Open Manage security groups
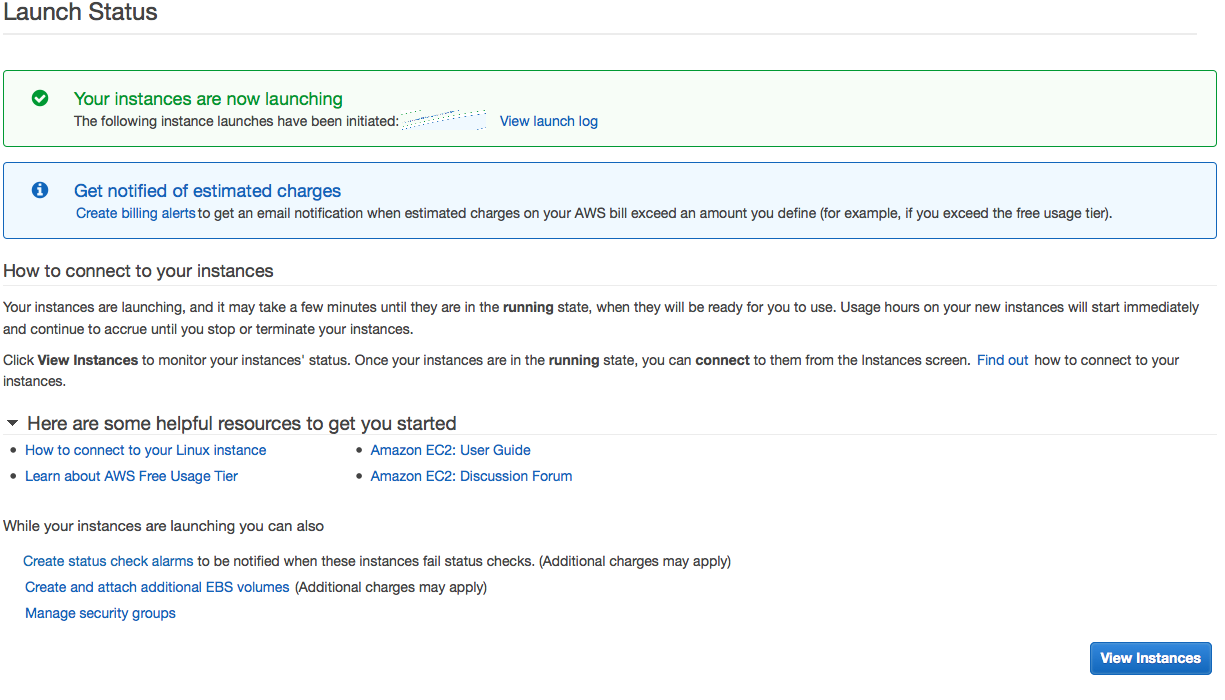This screenshot has width=1225, height=700. (100, 613)
